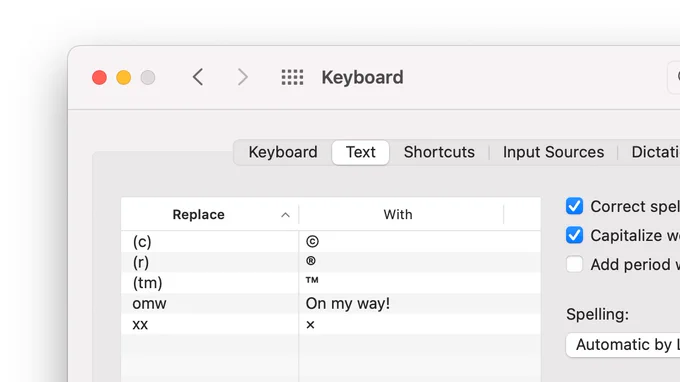Screen dimensions: 680x382
Task: Go back with the left chevron arrow
Action: [198, 77]
